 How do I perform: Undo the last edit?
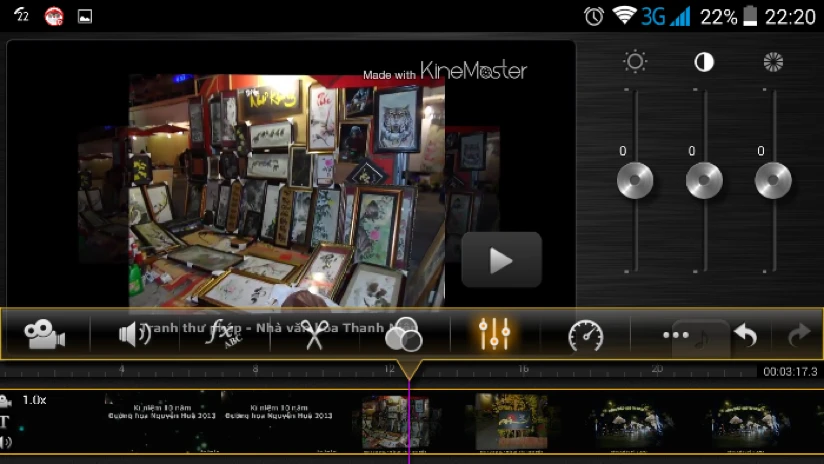coord(745,335)
